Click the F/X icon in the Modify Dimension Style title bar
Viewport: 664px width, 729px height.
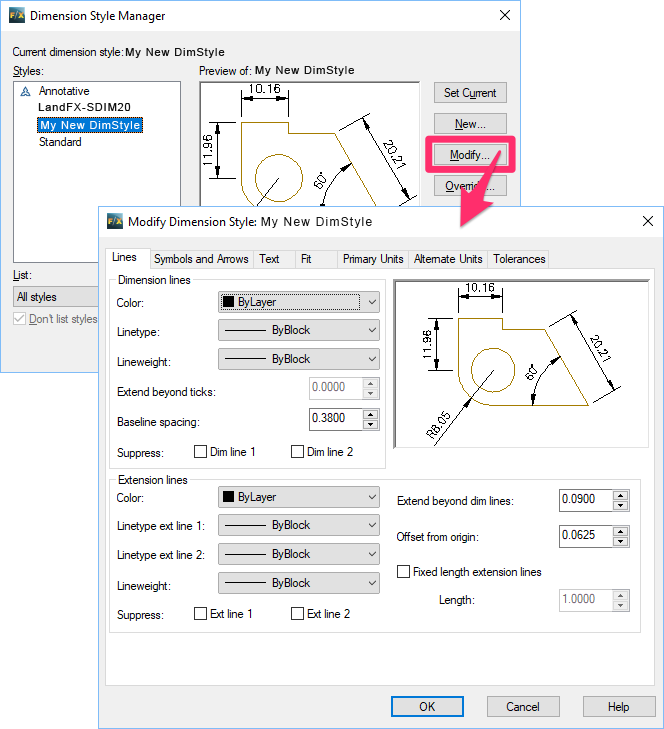point(115,221)
